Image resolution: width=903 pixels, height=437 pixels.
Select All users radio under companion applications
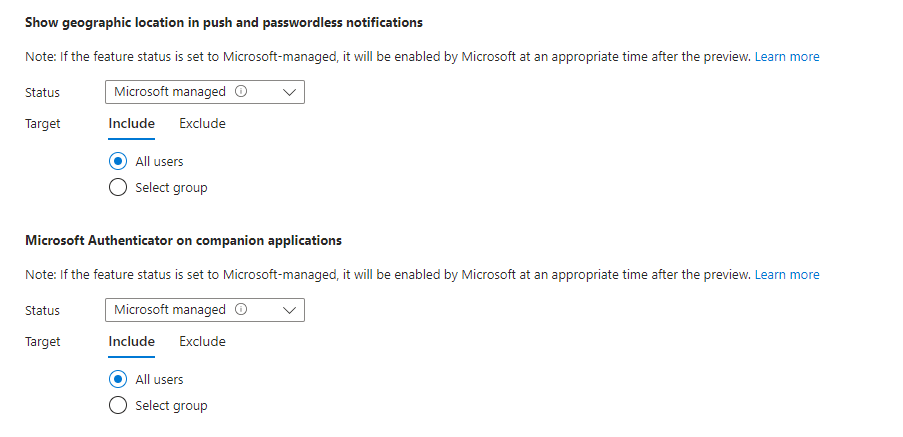(118, 379)
